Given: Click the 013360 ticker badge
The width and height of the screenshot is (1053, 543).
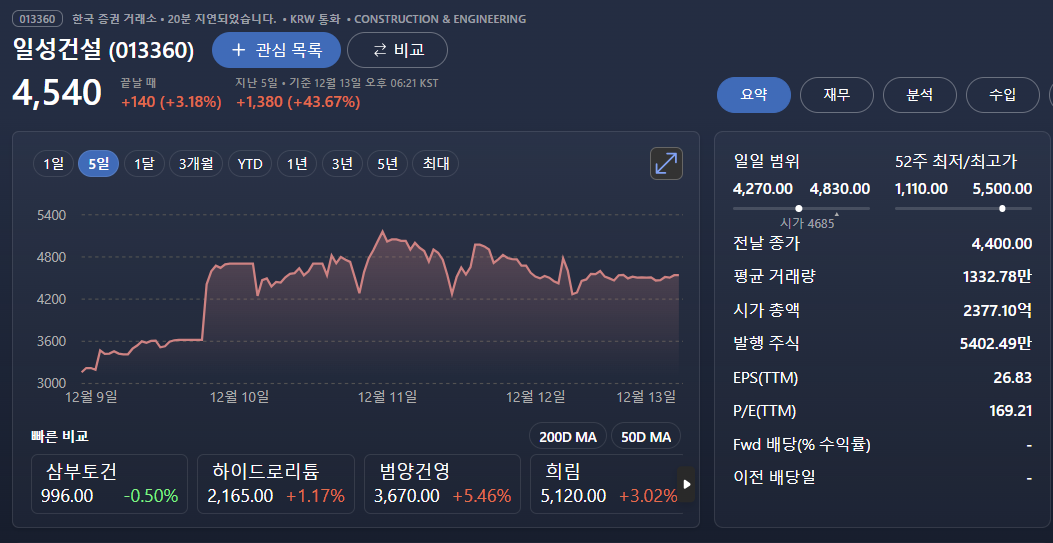Looking at the screenshot, I should click(x=38, y=19).
